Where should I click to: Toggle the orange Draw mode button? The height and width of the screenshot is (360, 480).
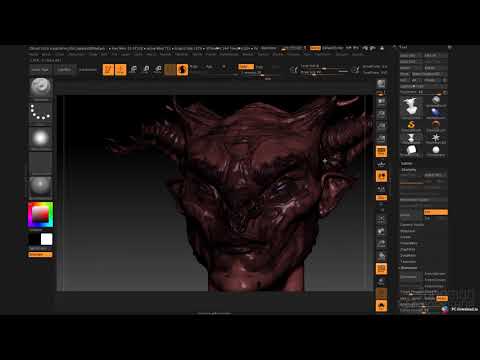click(x=121, y=69)
